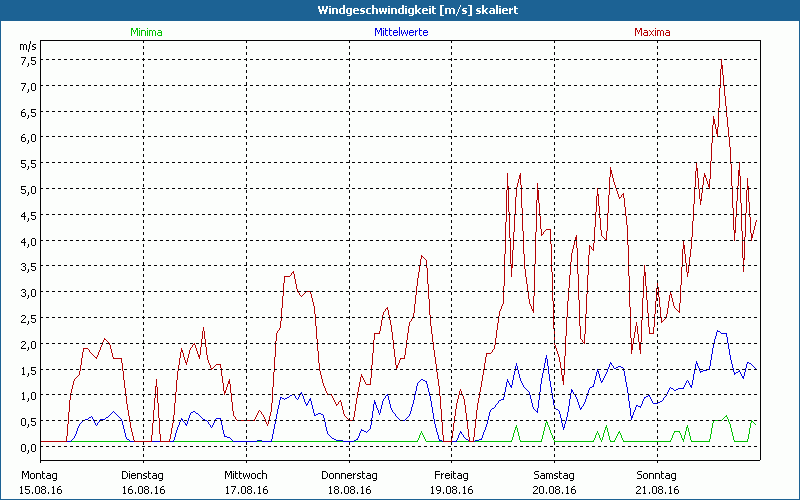The width and height of the screenshot is (800, 500).
Task: Select the Mittwoch day label
Action: [x=245, y=475]
